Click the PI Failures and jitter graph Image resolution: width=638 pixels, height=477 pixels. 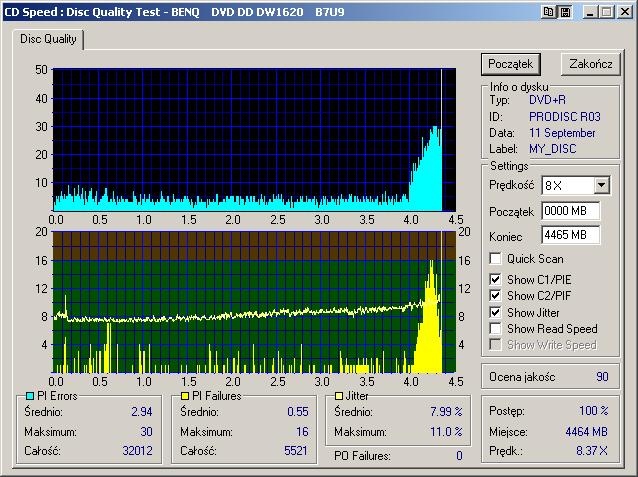click(254, 302)
